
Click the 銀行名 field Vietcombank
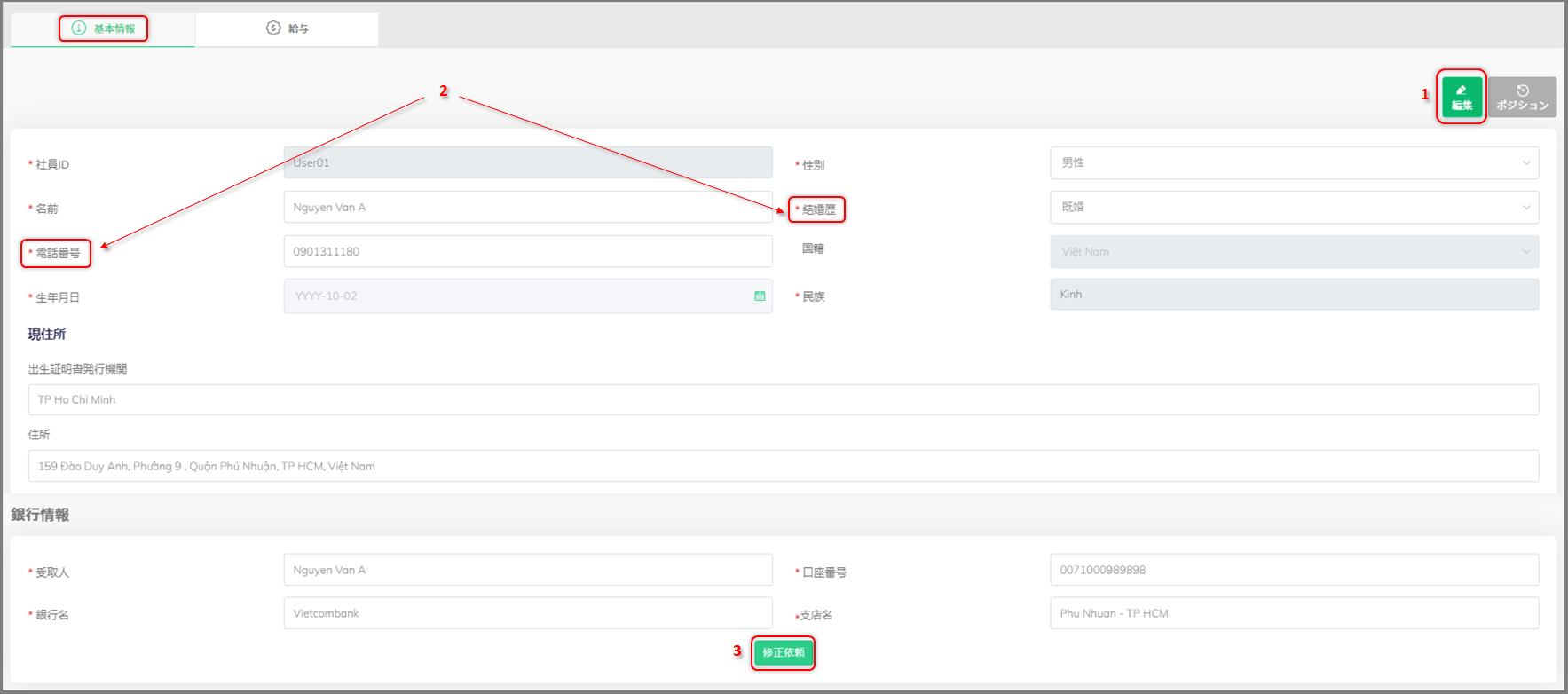coord(528,613)
